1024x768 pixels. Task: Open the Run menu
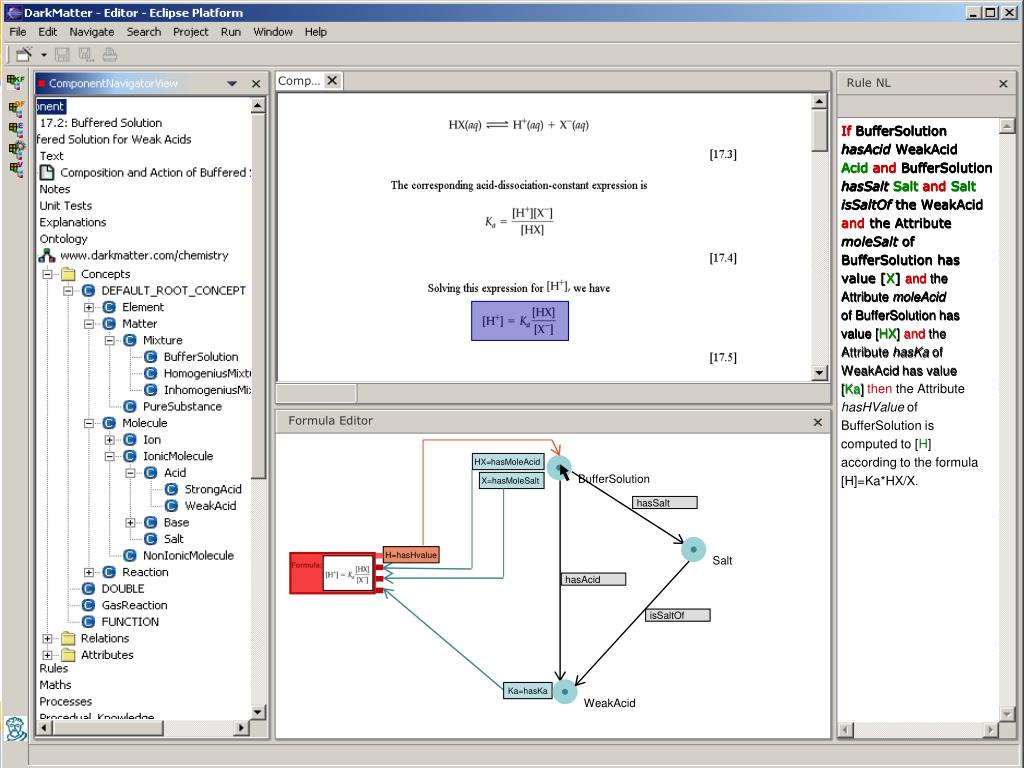click(x=231, y=31)
